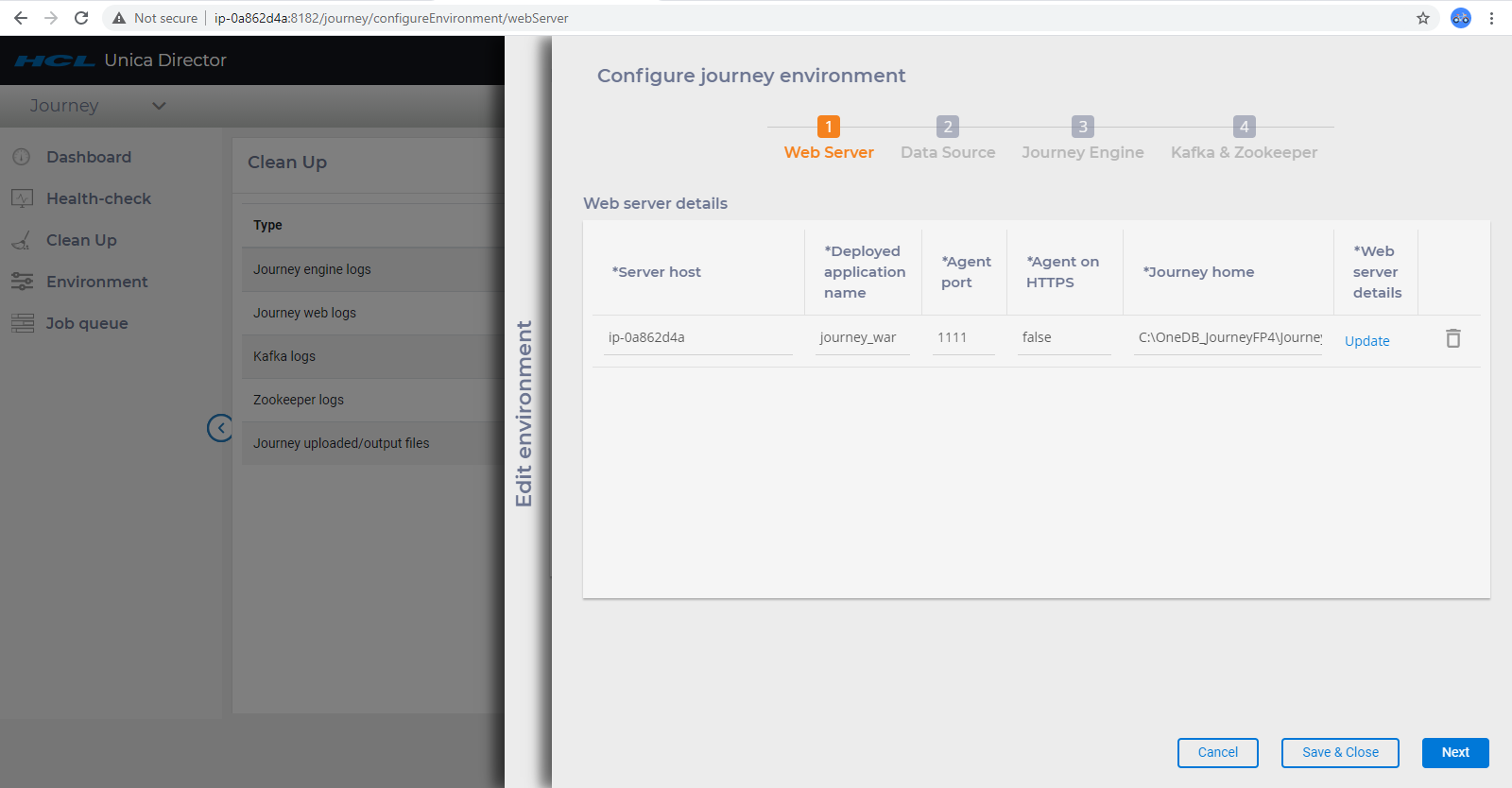Click Save & Close
1512x788 pixels.
point(1340,753)
